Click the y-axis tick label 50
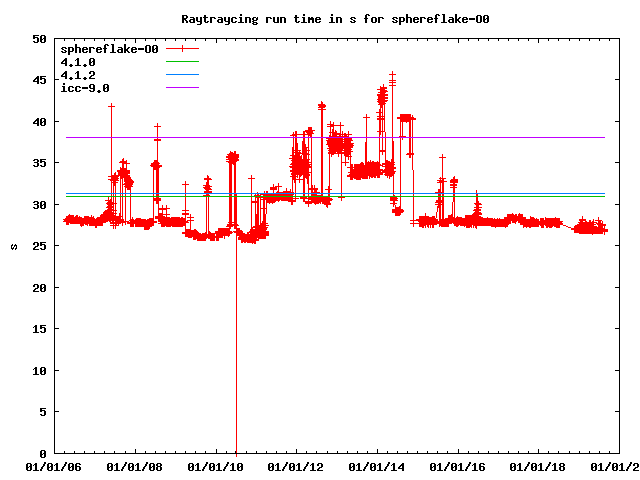 [x=39, y=39]
